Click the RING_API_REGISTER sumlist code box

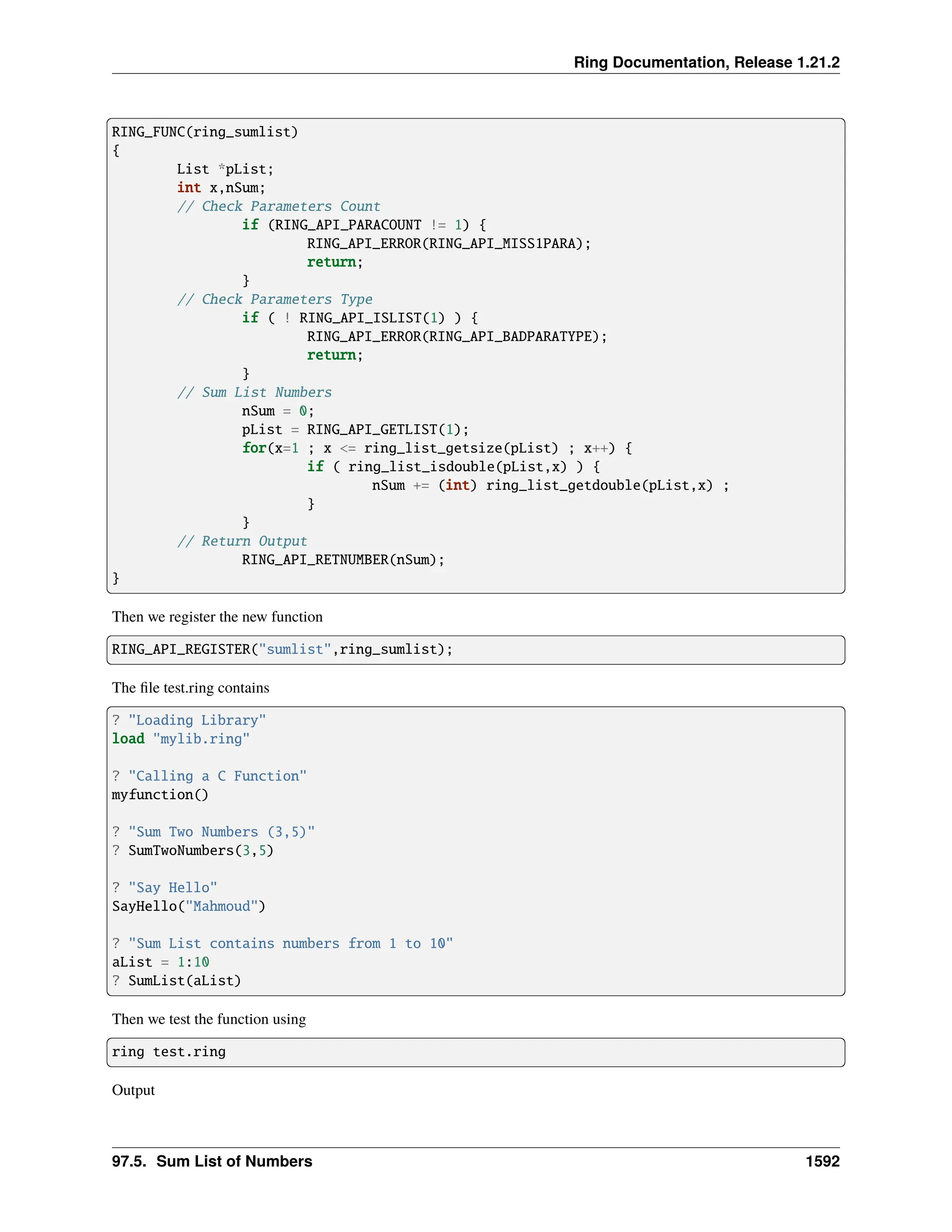coord(475,650)
